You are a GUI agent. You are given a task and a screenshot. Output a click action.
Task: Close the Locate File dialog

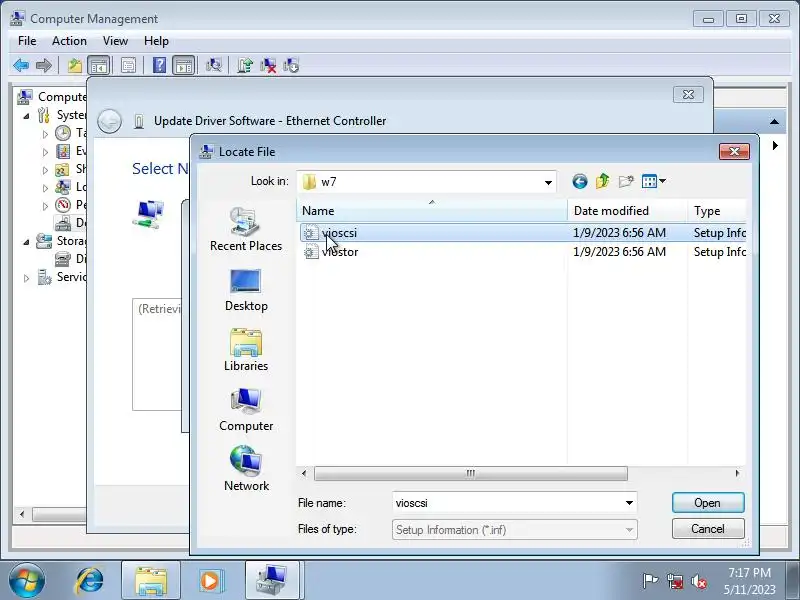point(734,152)
